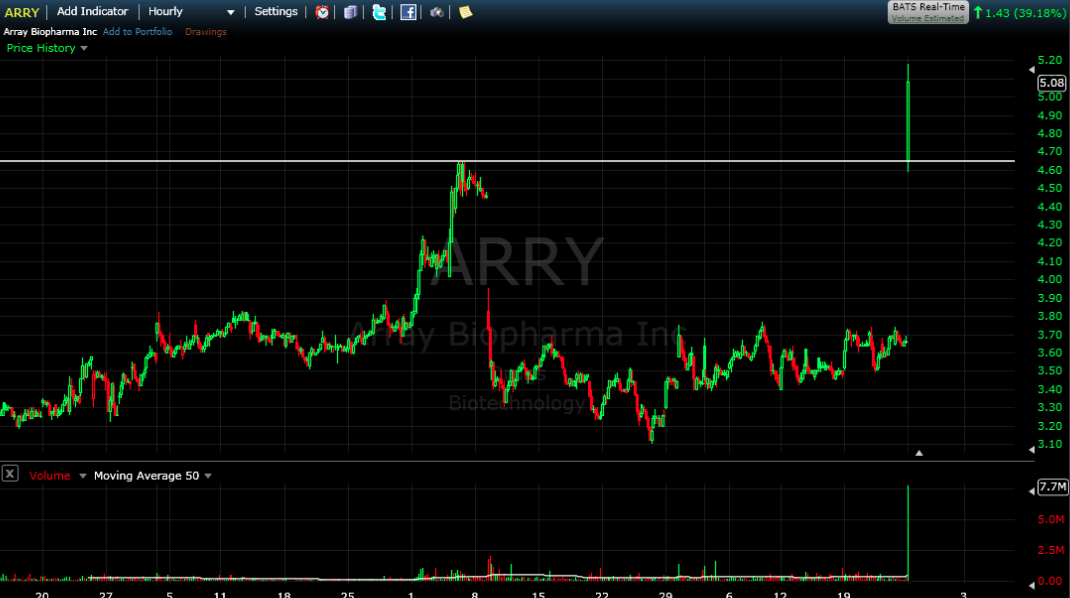Click the arrow at top of price scale

(x=1031, y=70)
